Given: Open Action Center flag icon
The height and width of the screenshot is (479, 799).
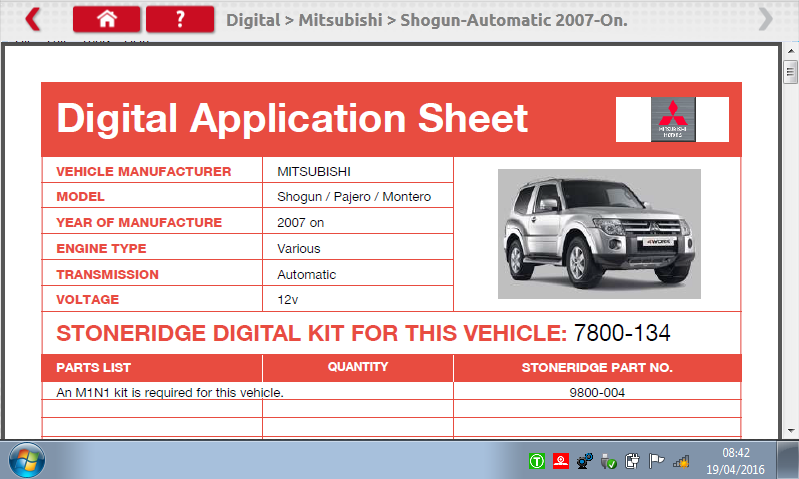Looking at the screenshot, I should (656, 461).
